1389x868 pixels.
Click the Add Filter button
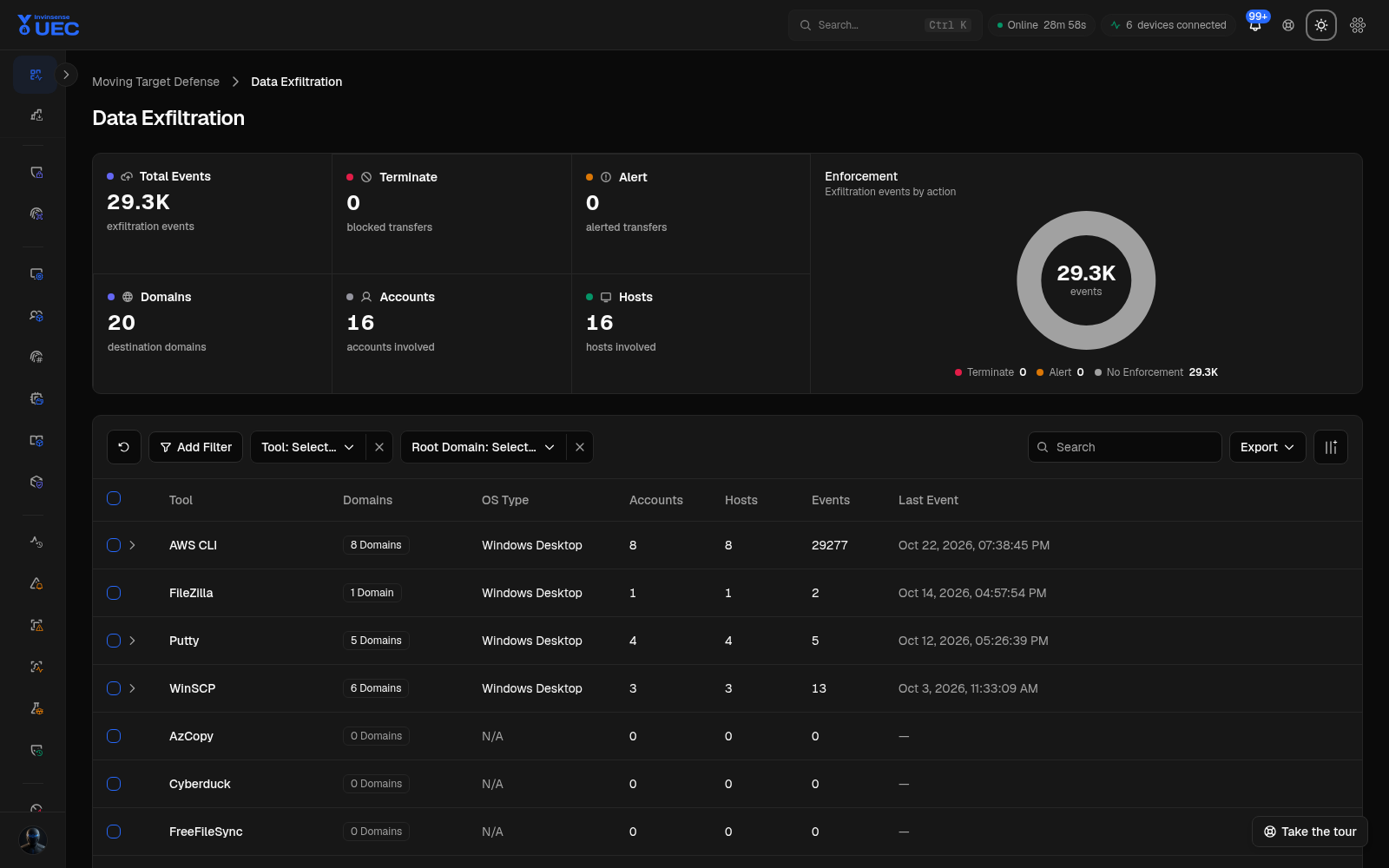(x=196, y=447)
